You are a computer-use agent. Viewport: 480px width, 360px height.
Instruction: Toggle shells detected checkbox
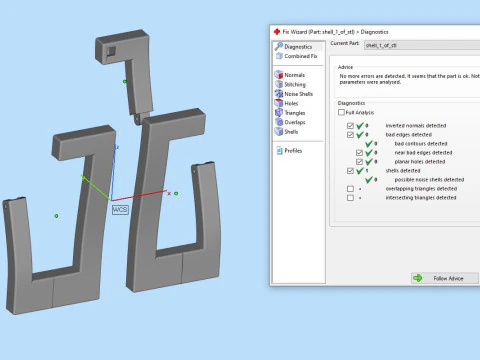click(350, 171)
